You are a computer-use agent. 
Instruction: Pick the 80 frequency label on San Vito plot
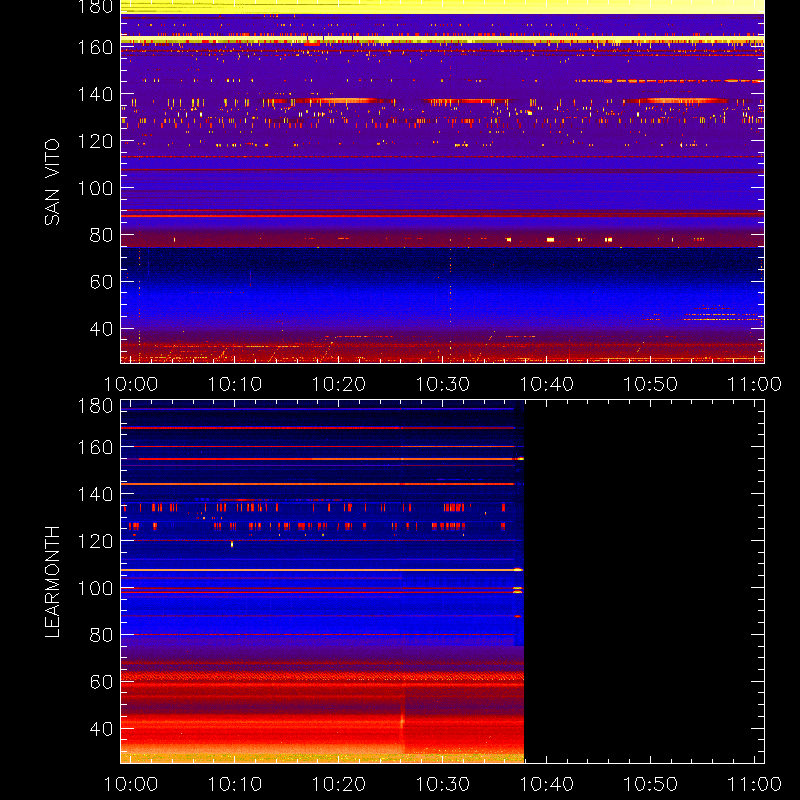click(101, 235)
